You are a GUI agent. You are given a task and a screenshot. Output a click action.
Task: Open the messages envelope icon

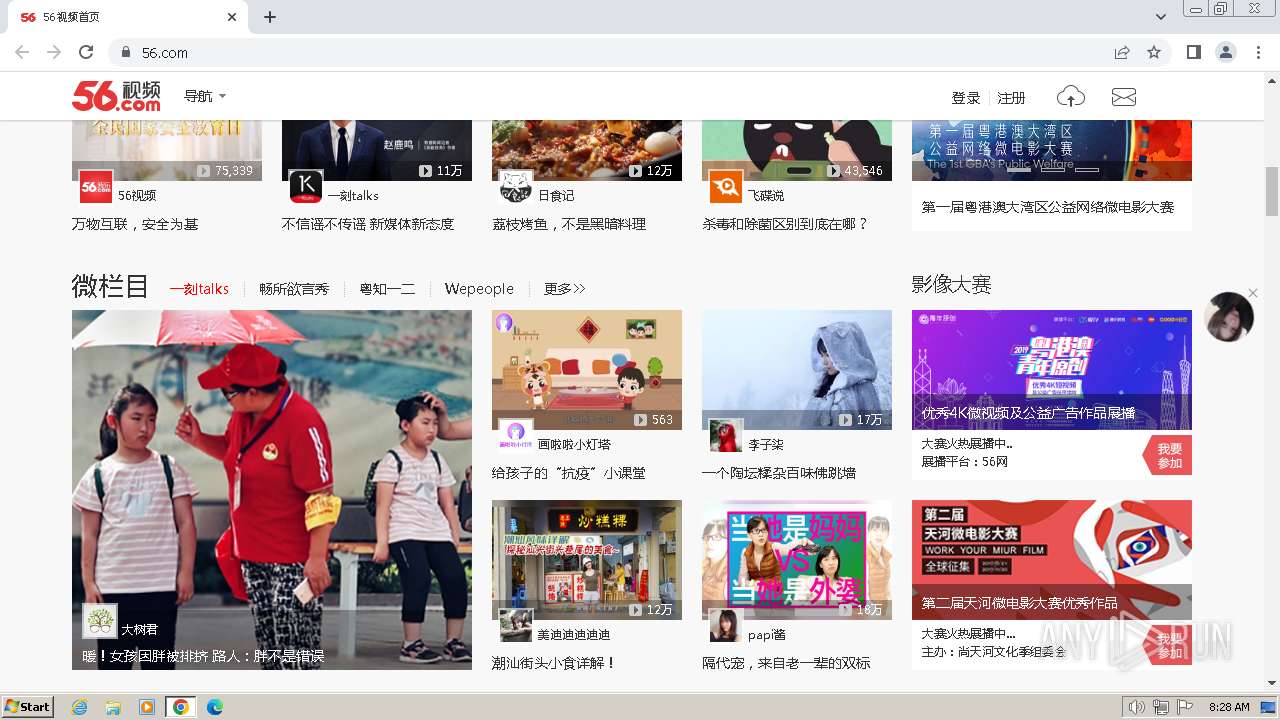[1124, 97]
